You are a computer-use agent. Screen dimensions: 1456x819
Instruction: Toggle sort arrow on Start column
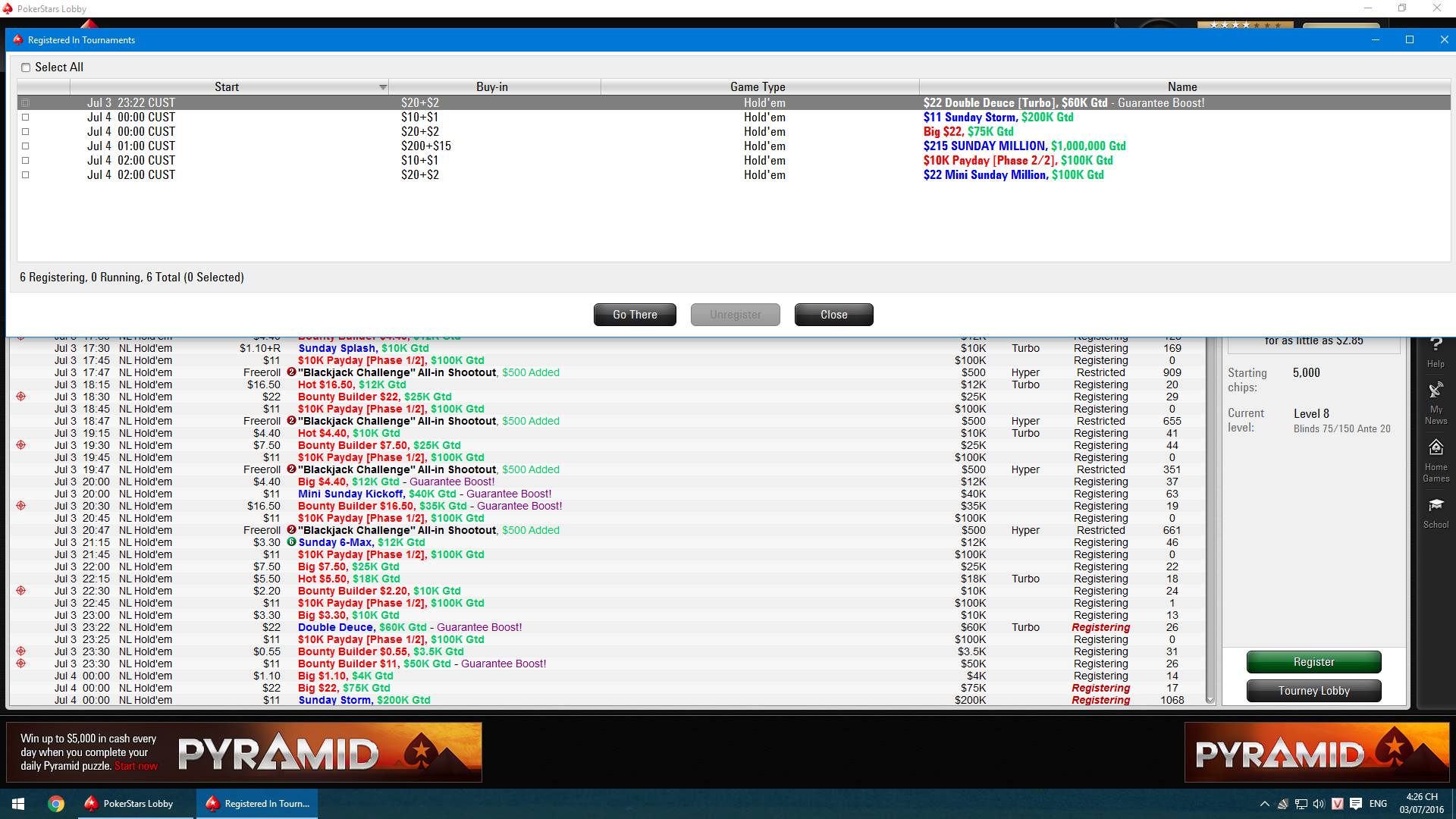[x=382, y=87]
